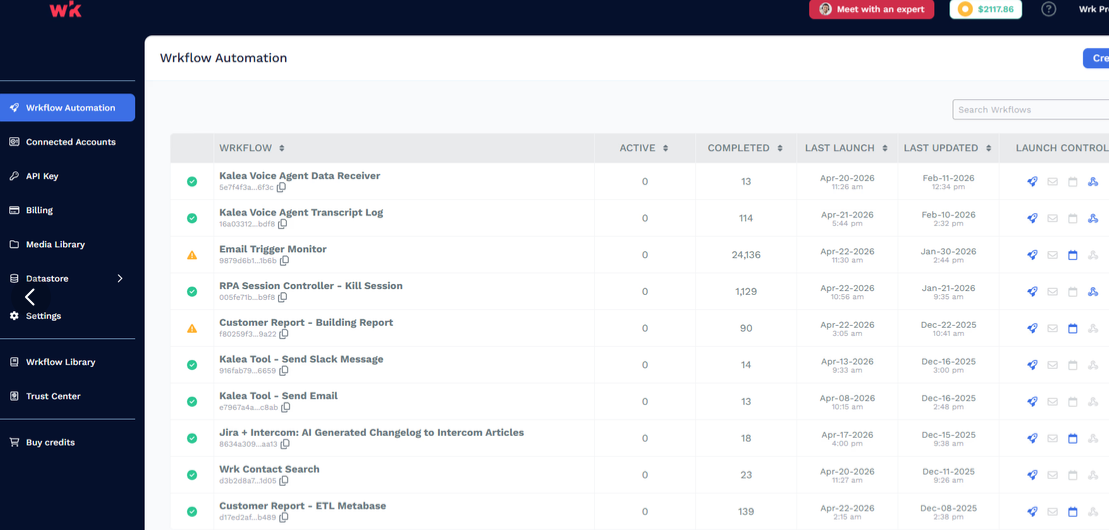This screenshot has height=530, width=1109.
Task: Copy ID d3b2d8a7...1d05
Action: point(284,481)
